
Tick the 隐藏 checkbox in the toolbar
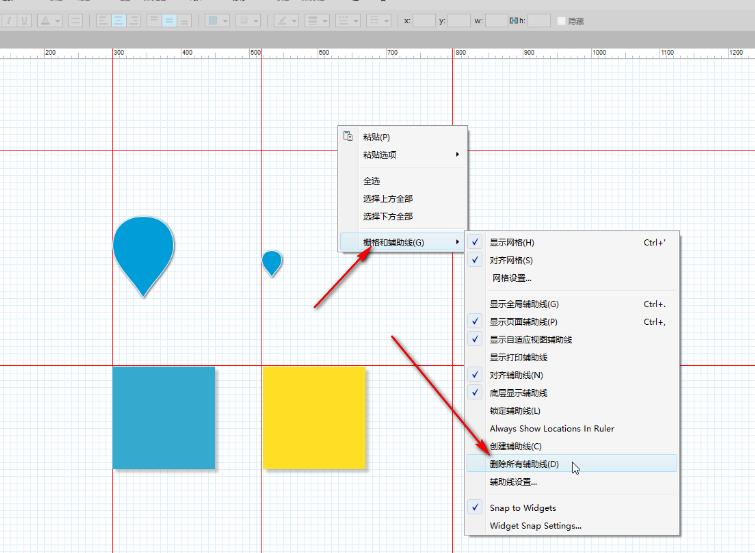pos(560,20)
